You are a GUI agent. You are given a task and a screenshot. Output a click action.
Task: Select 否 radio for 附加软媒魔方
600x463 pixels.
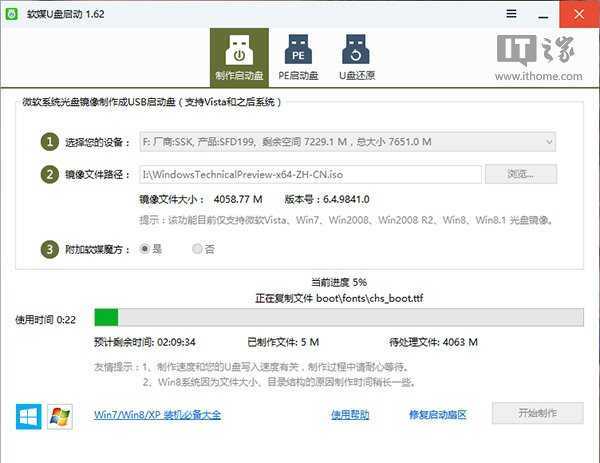(x=197, y=249)
